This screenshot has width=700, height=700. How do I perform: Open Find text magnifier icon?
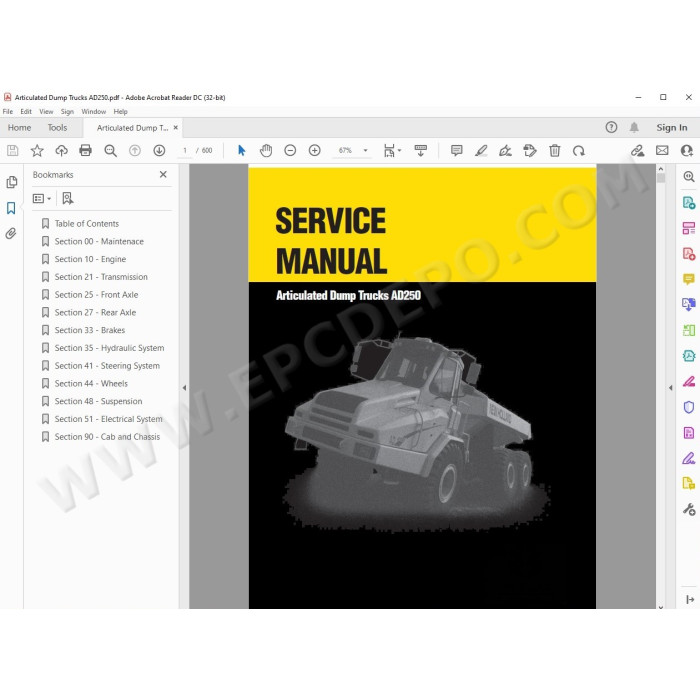110,151
